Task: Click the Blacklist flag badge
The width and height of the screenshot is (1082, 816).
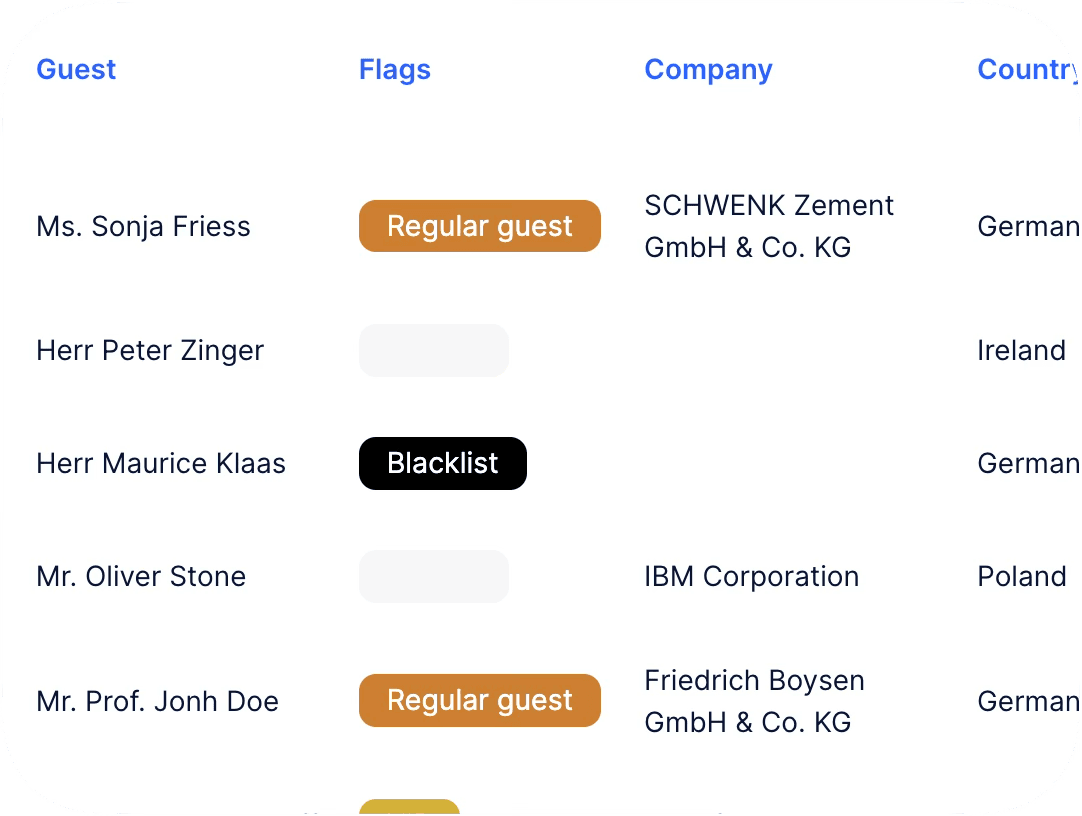Action: 443,464
